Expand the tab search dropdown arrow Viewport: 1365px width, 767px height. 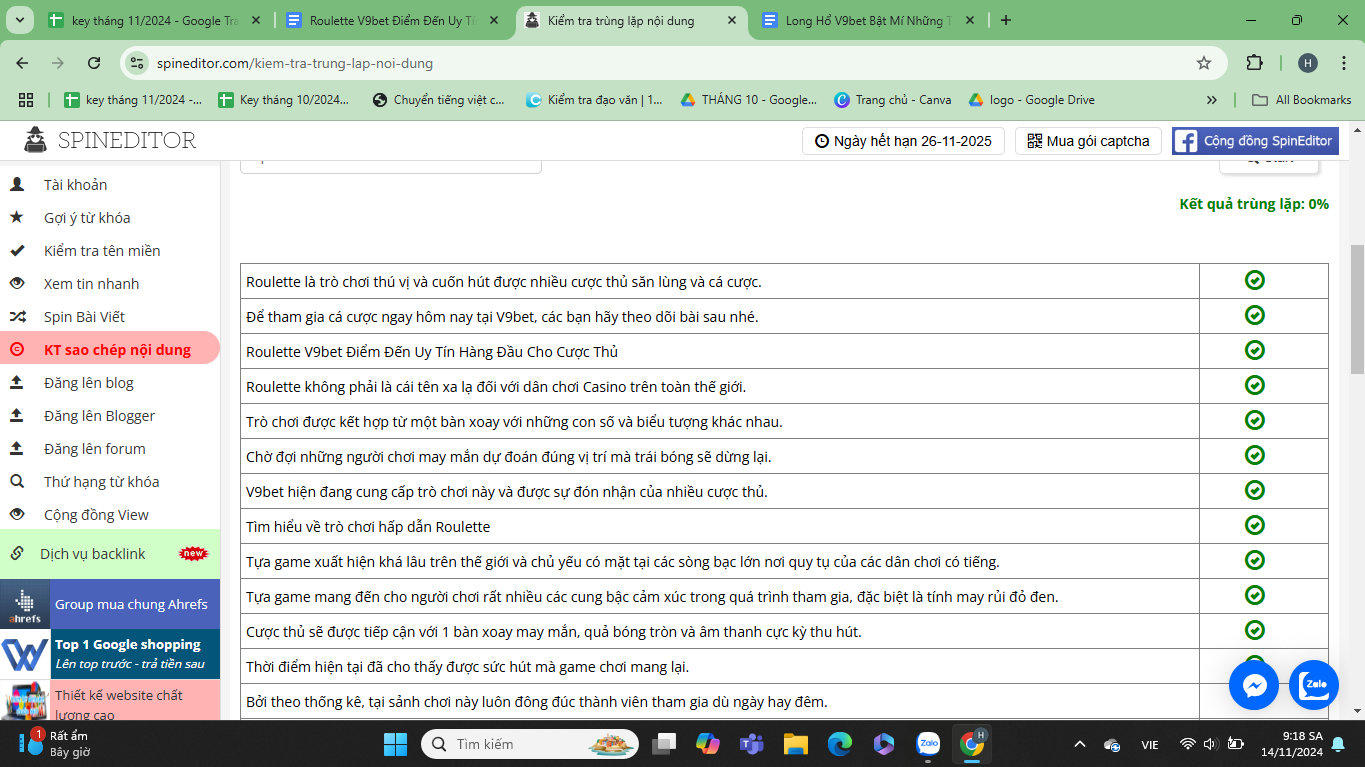(x=19, y=21)
